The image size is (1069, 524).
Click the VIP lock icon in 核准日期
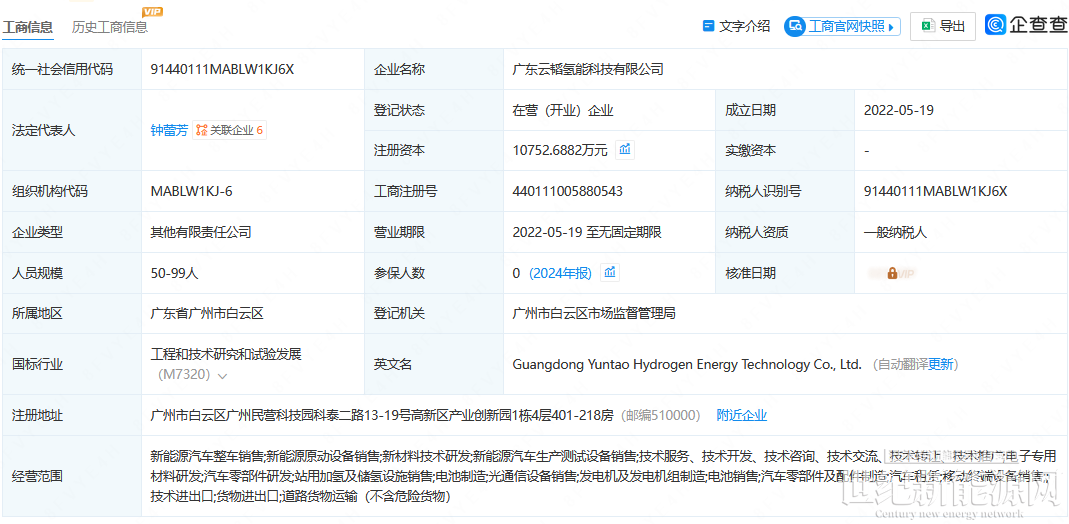[x=892, y=273]
